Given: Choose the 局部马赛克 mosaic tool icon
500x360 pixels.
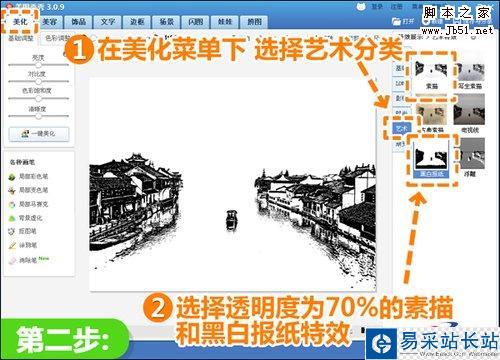Looking at the screenshot, I should 12,205.
